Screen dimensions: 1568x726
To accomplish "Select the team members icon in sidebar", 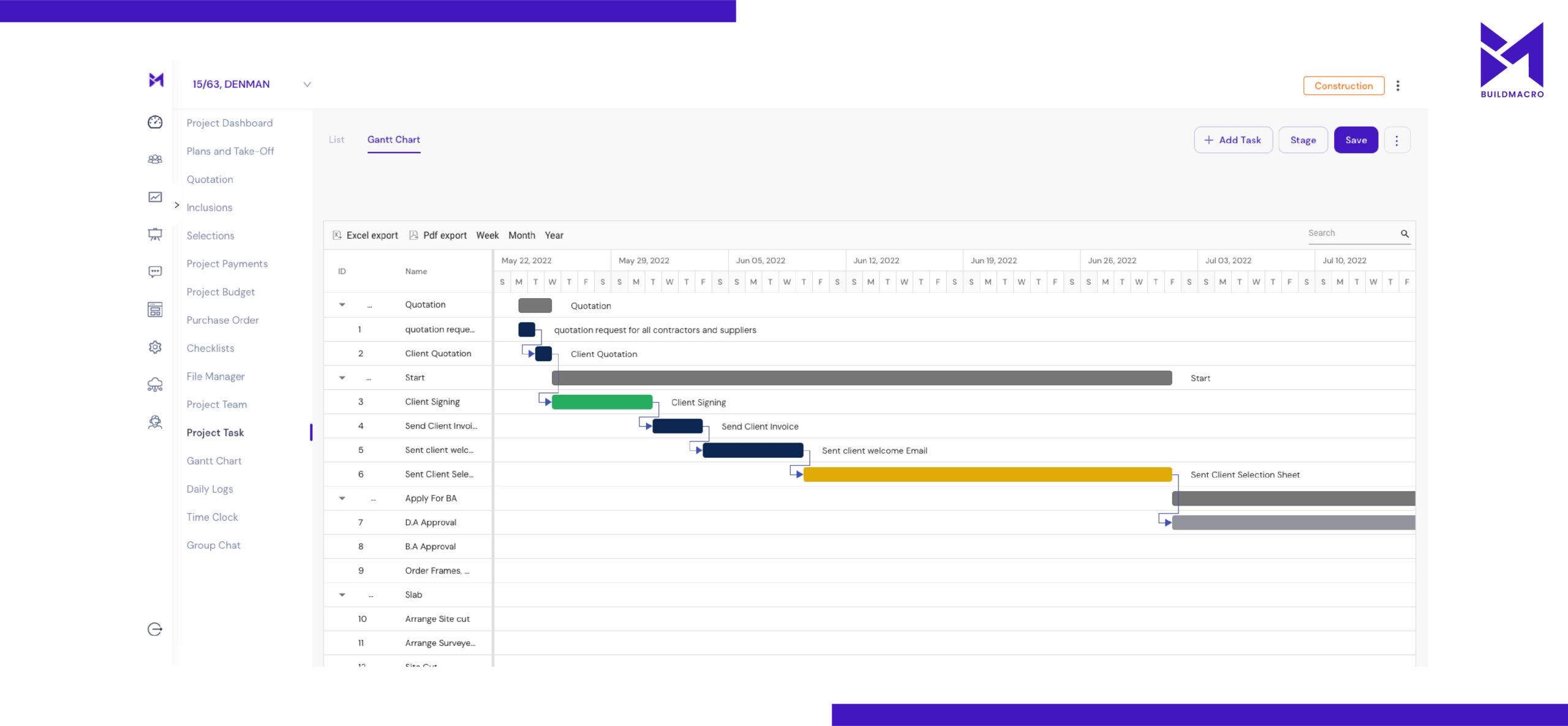I will pos(156,159).
